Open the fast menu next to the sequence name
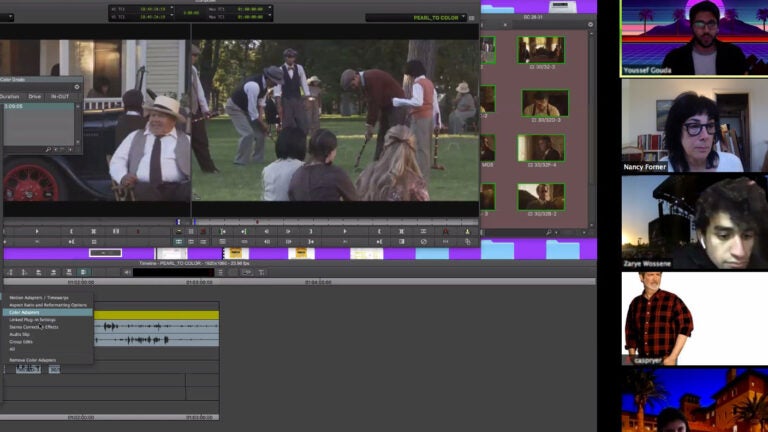 tap(472, 18)
